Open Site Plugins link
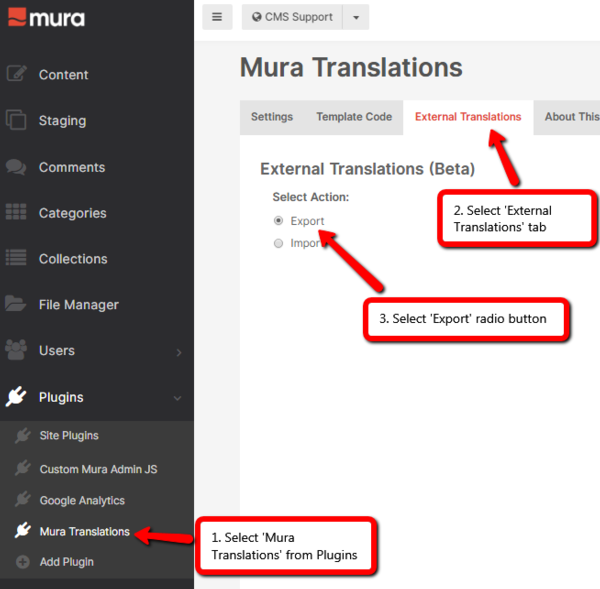600x589 pixels. coord(69,436)
